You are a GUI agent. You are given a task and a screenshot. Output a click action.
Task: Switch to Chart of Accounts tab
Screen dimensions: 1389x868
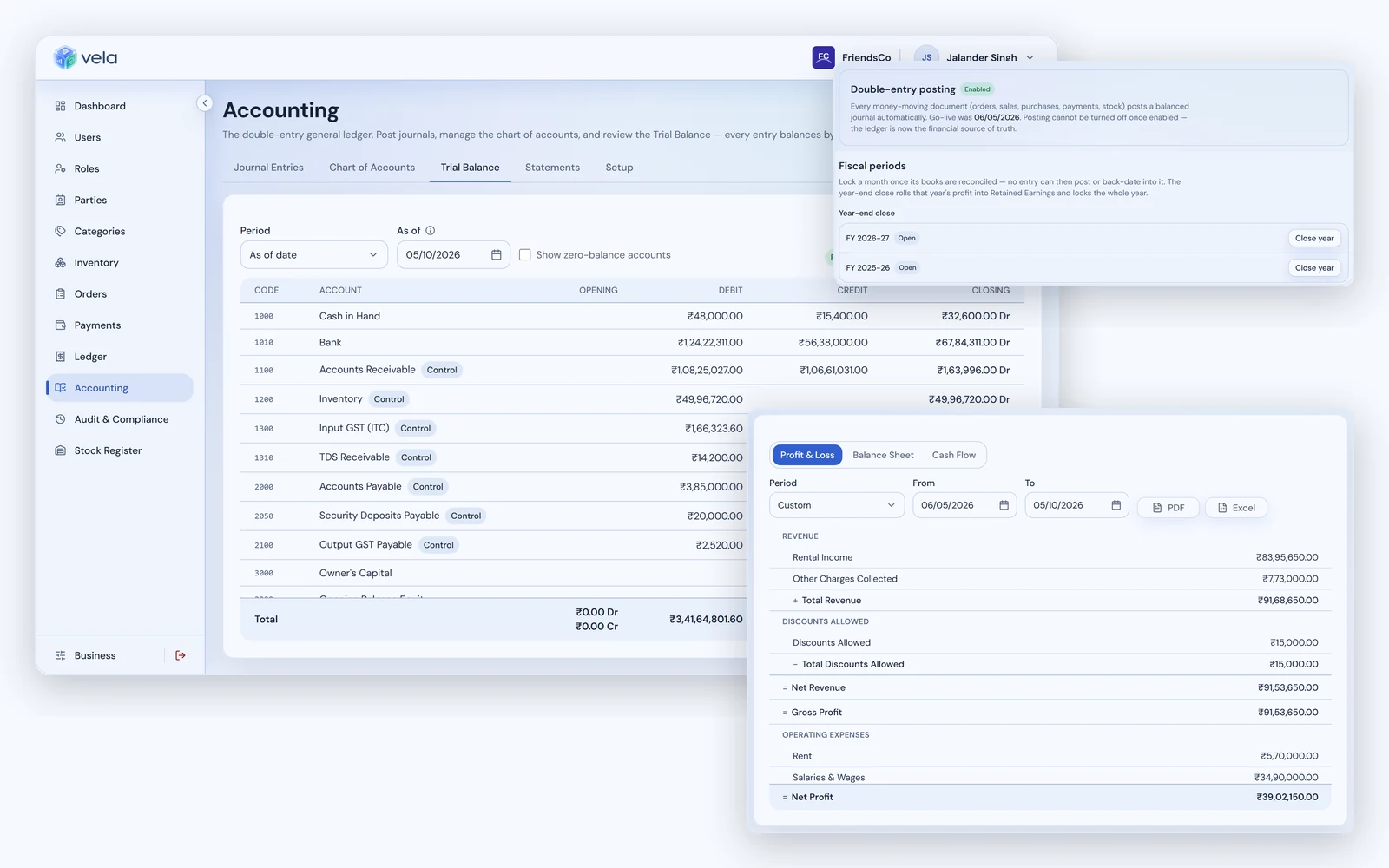372,168
